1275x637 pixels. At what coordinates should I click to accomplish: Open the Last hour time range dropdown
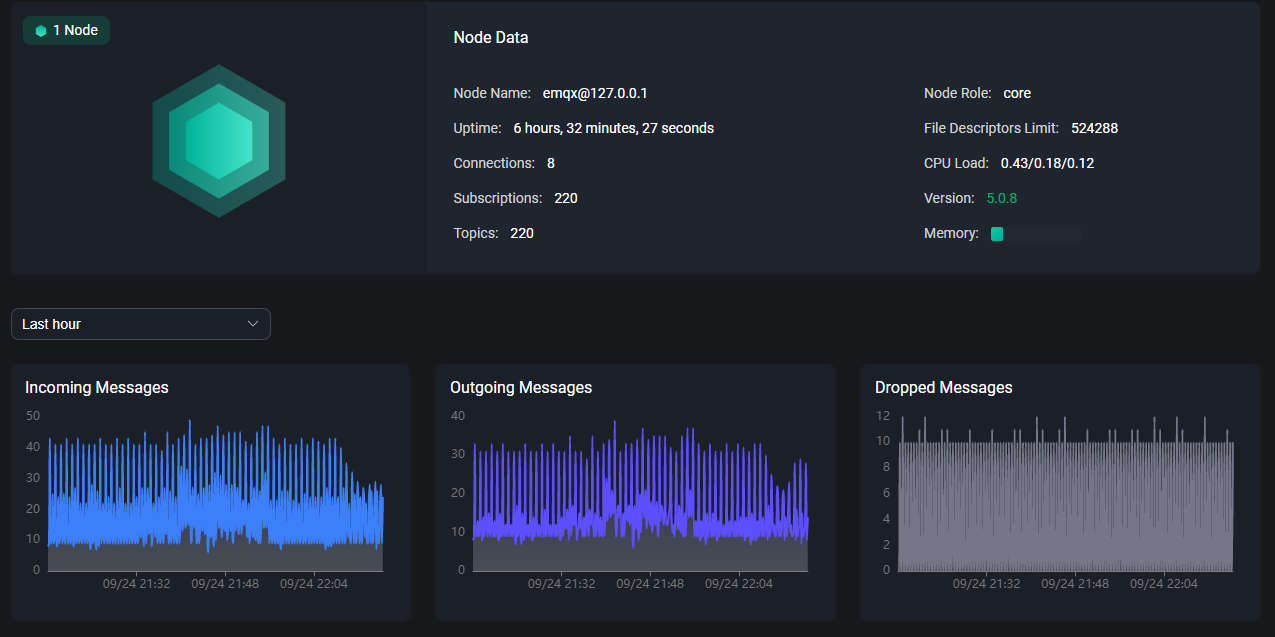click(x=141, y=324)
